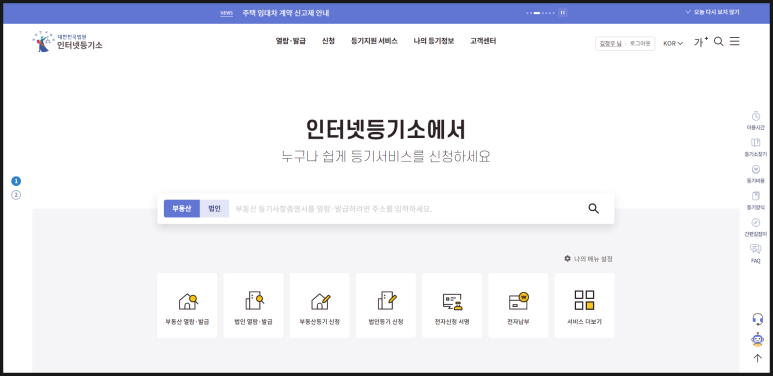
Task: Click the 로그아웃 link
Action: click(640, 43)
